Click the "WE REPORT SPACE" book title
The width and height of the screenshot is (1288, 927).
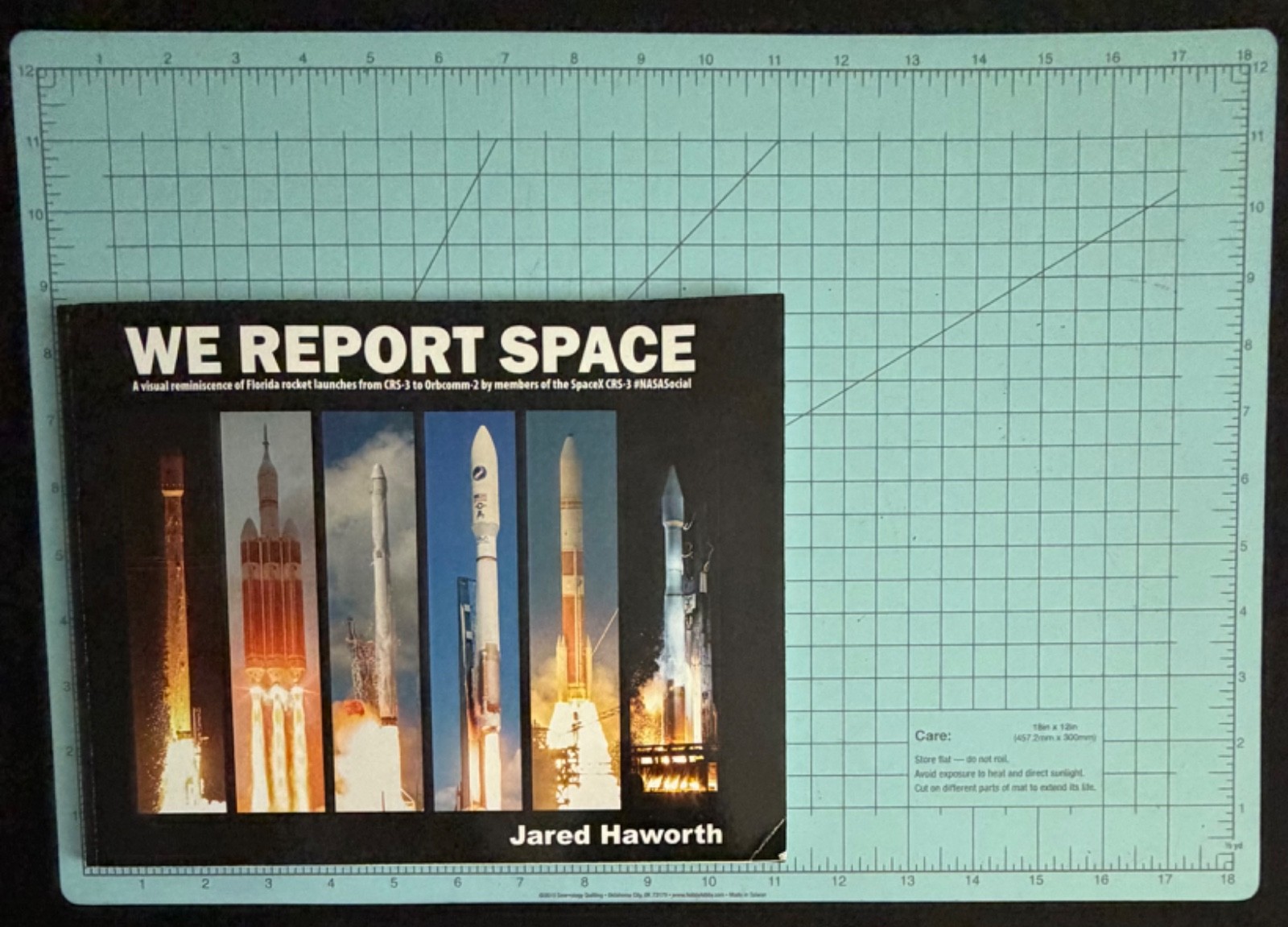(x=410, y=350)
